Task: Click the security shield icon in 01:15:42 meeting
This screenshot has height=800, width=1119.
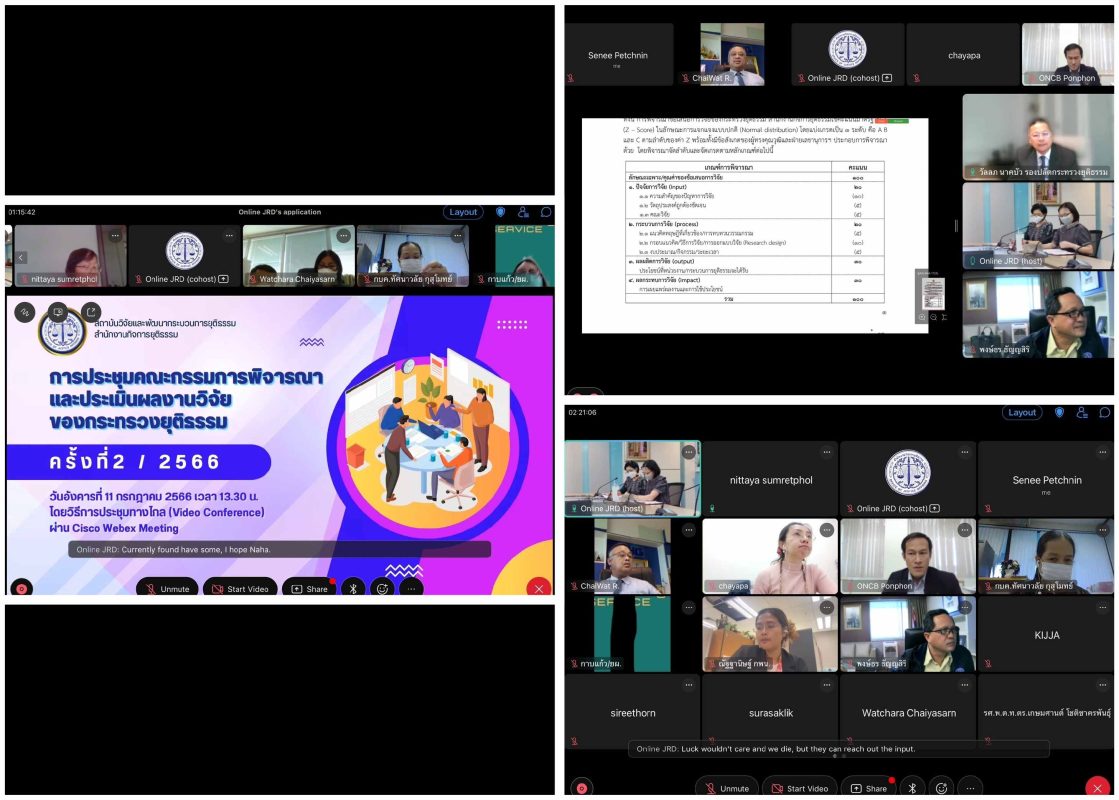Action: pyautogui.click(x=501, y=212)
